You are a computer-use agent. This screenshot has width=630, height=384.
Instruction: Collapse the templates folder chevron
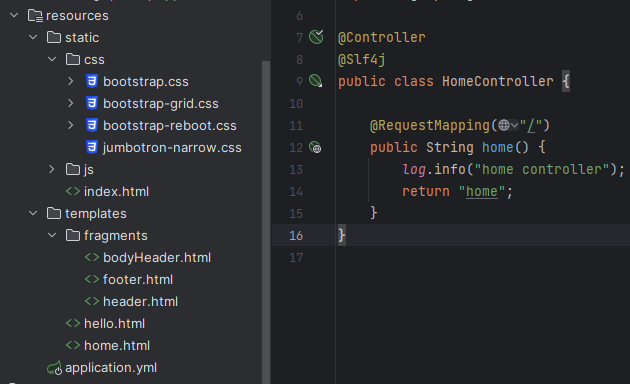(33, 213)
